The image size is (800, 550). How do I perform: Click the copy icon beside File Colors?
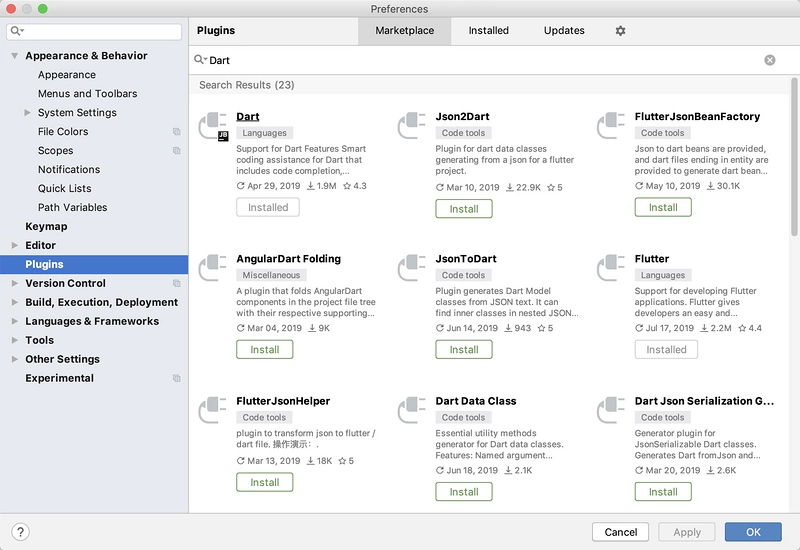[177, 132]
